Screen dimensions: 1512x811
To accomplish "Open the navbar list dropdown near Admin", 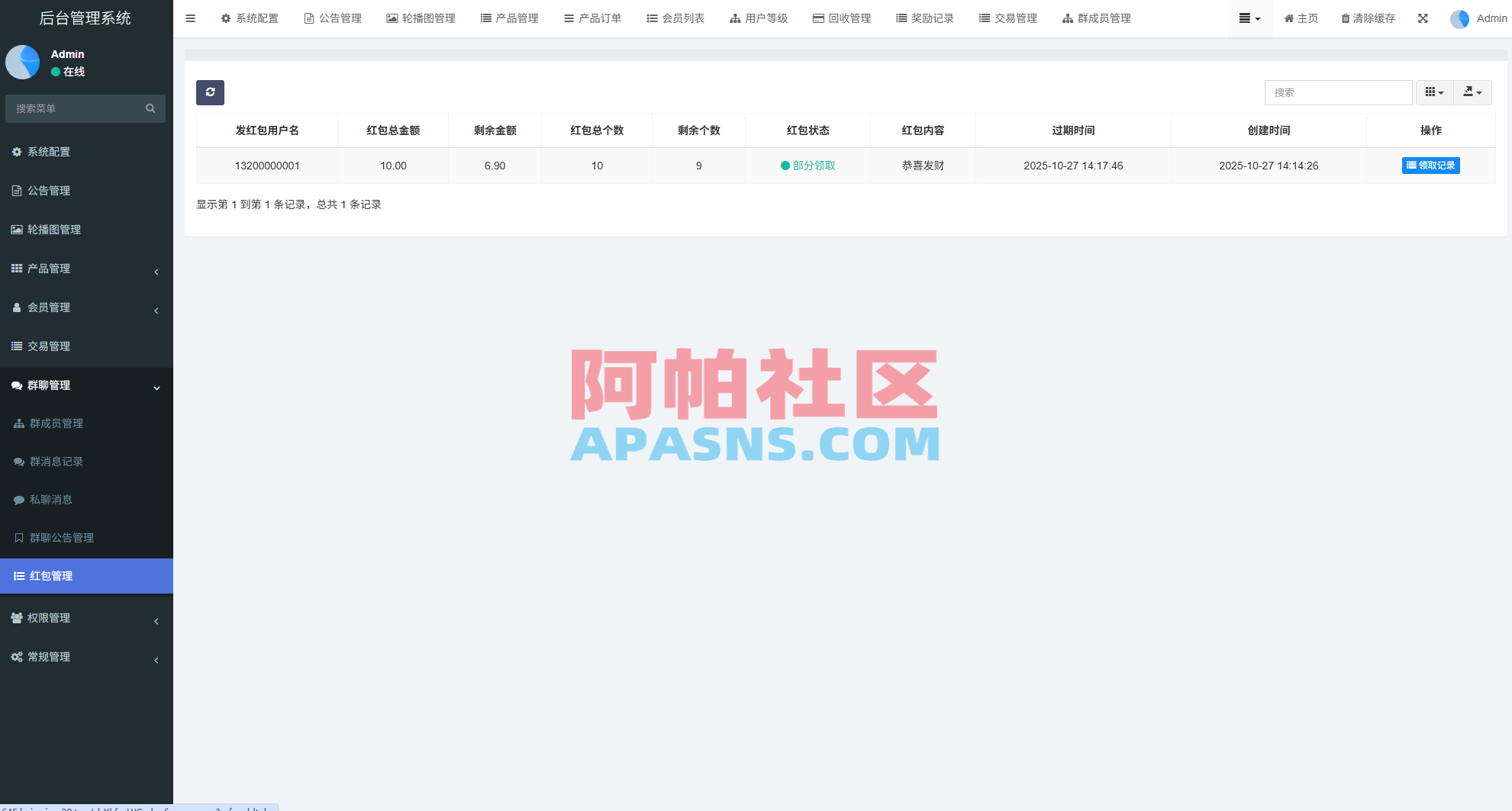I will coord(1249,18).
